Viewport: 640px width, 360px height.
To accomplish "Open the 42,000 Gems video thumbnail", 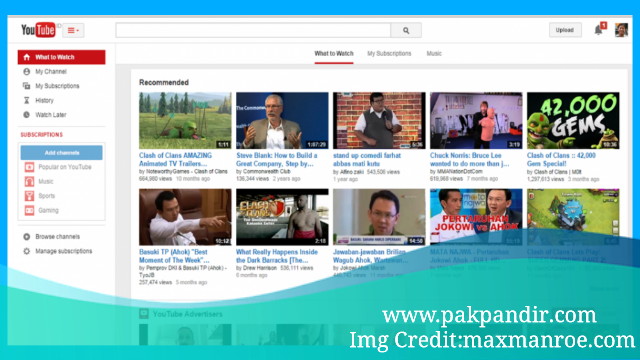I will 573,120.
